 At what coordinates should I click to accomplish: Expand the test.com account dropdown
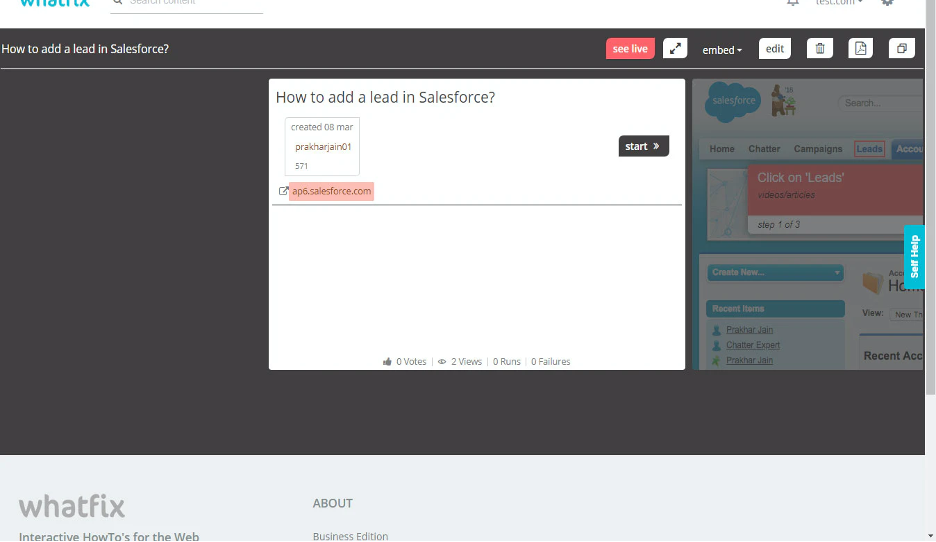(839, 2)
